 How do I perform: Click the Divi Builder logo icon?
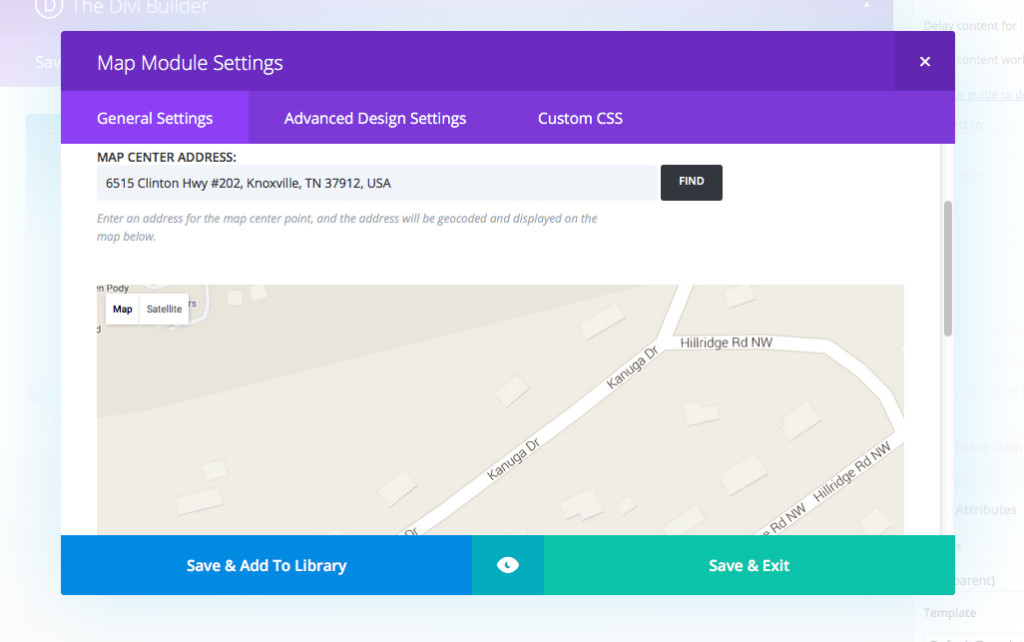point(48,7)
